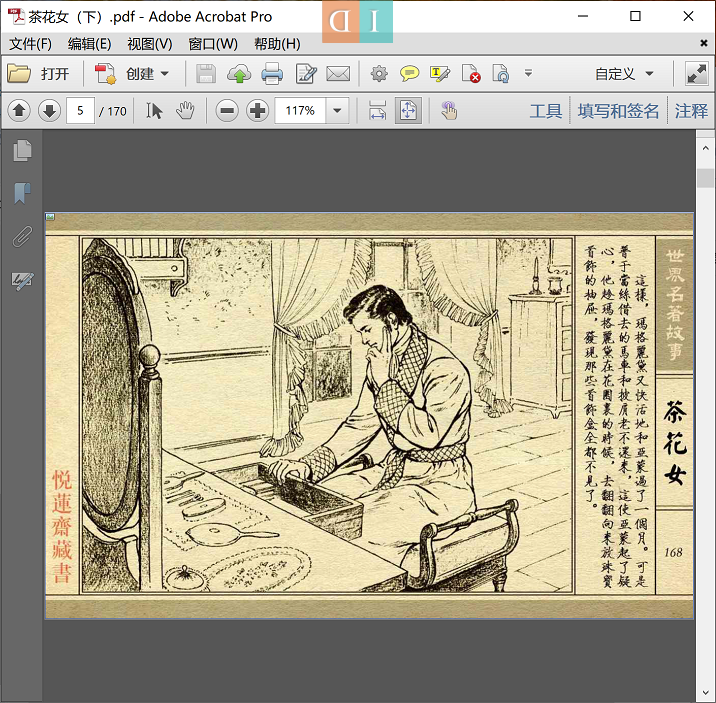Close the document with menu-bar X
The image size is (716, 703).
[704, 43]
